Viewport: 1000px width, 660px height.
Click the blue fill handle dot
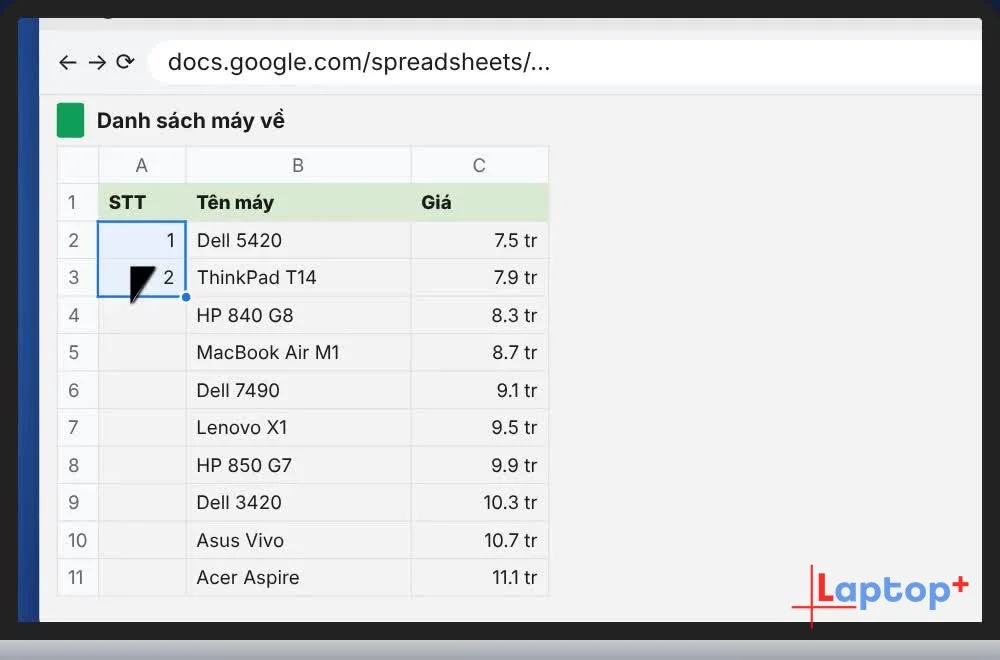click(186, 297)
